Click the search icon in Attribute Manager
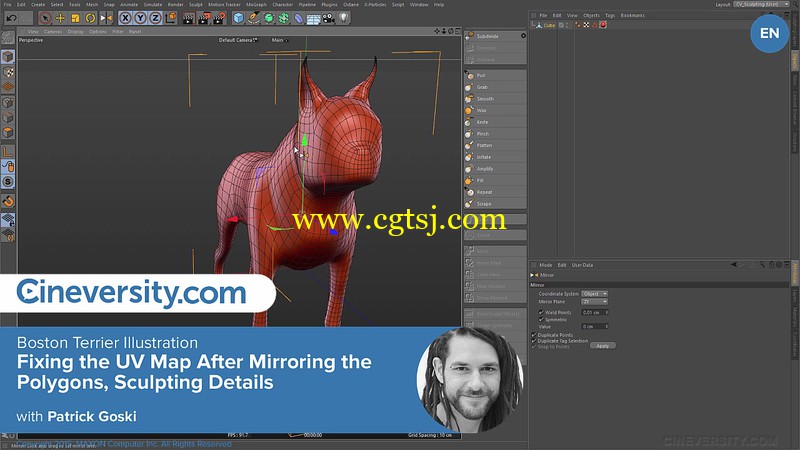The image size is (800, 450). tap(762, 265)
